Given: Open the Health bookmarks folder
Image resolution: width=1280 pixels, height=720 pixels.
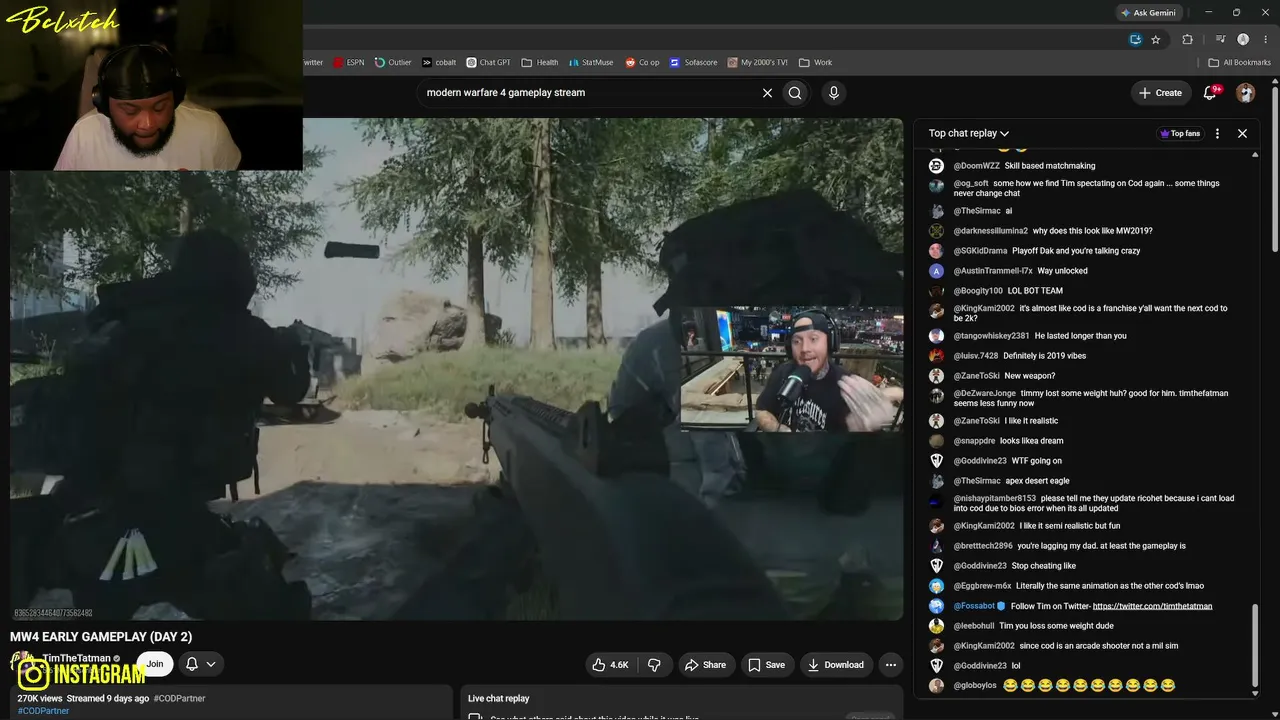Looking at the screenshot, I should tap(540, 62).
